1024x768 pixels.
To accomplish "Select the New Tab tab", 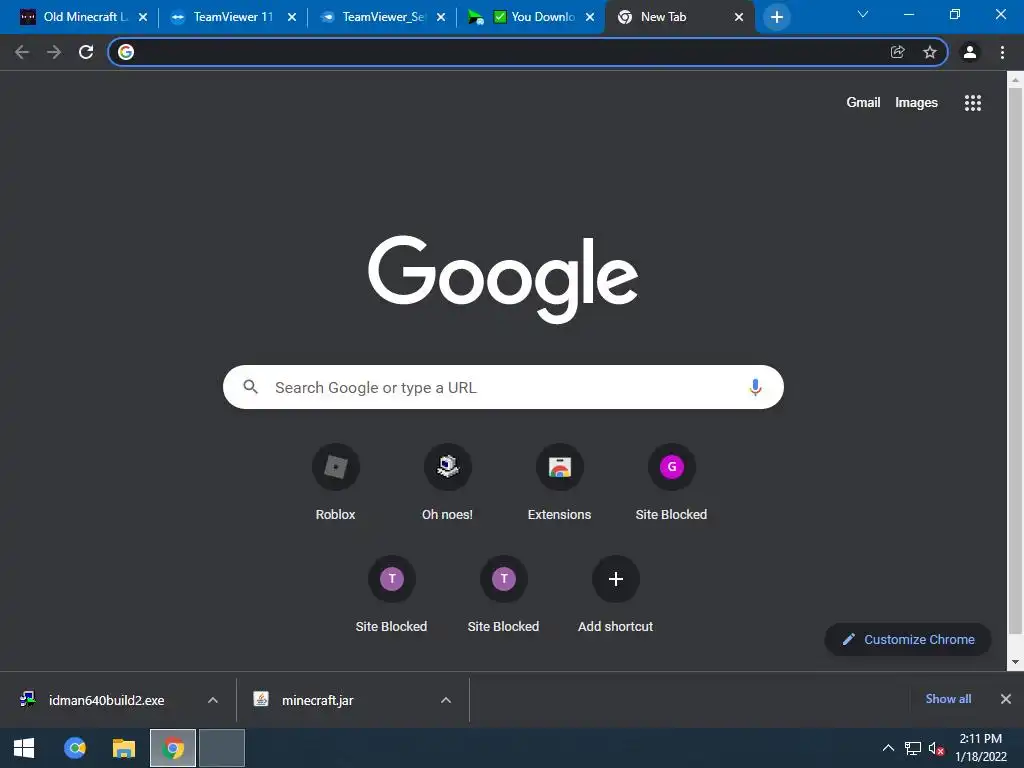I will click(680, 17).
